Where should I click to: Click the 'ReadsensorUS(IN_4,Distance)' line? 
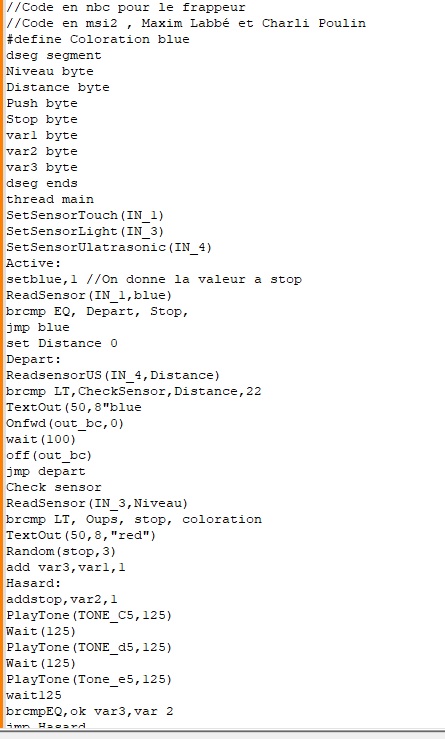point(113,375)
